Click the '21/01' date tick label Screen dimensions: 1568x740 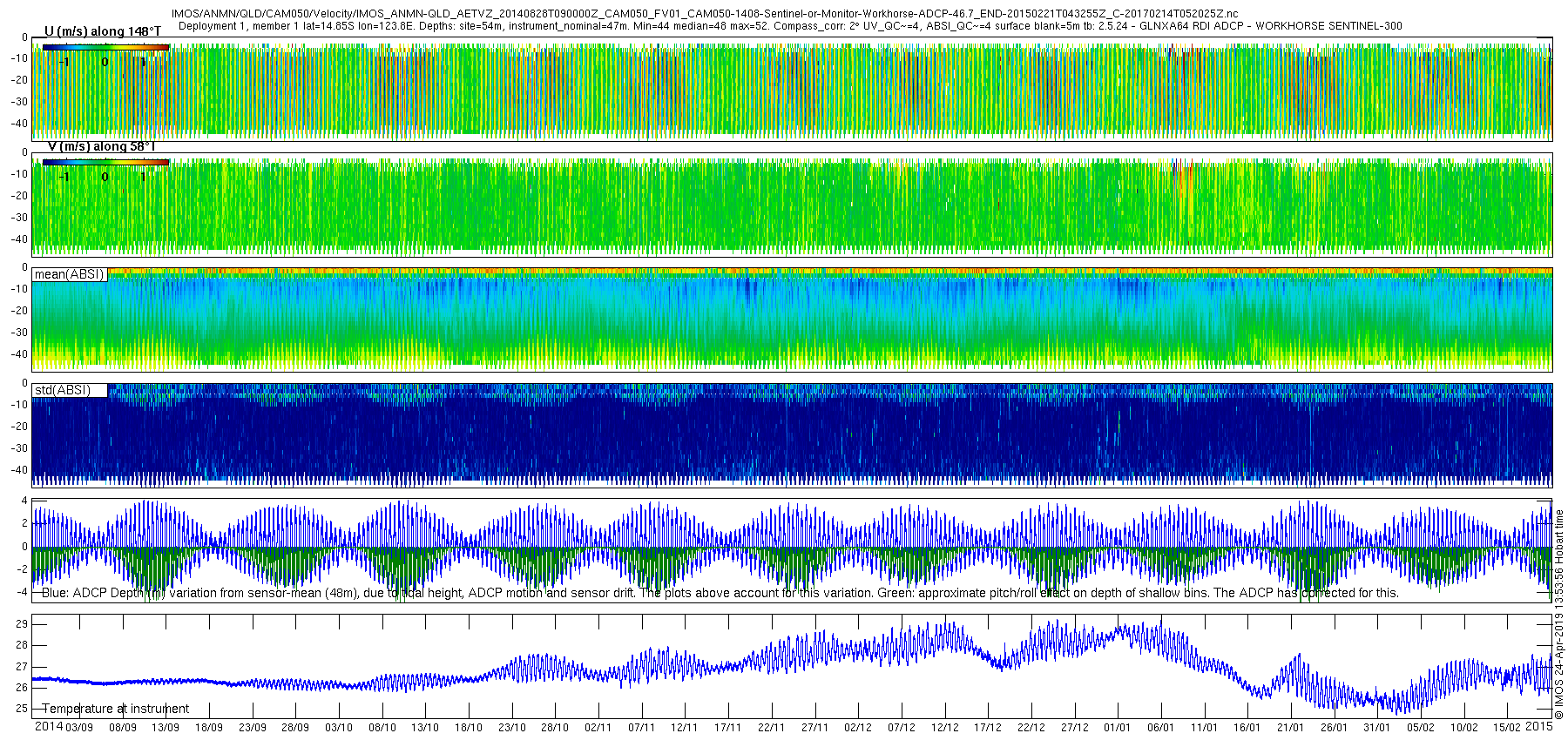point(1291,728)
